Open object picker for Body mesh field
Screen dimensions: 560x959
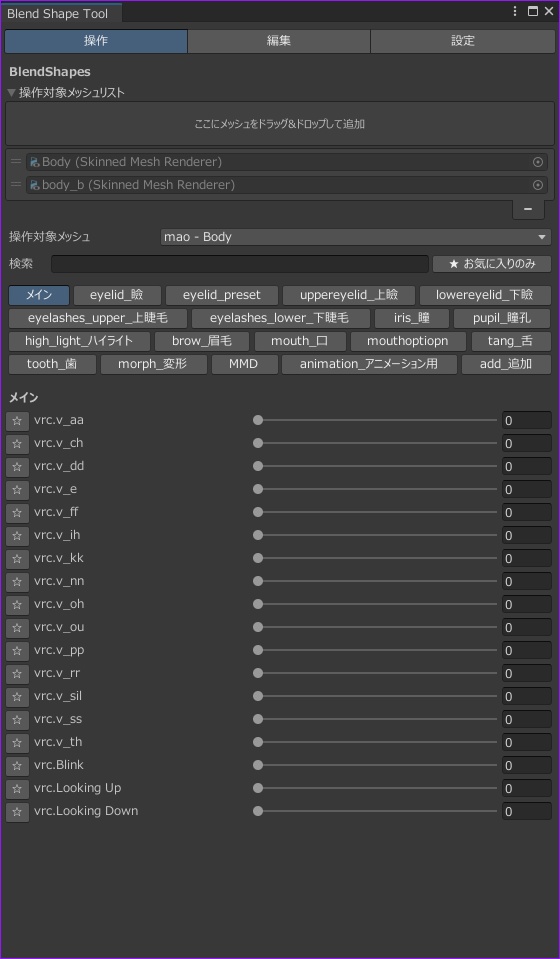pyautogui.click(x=538, y=162)
